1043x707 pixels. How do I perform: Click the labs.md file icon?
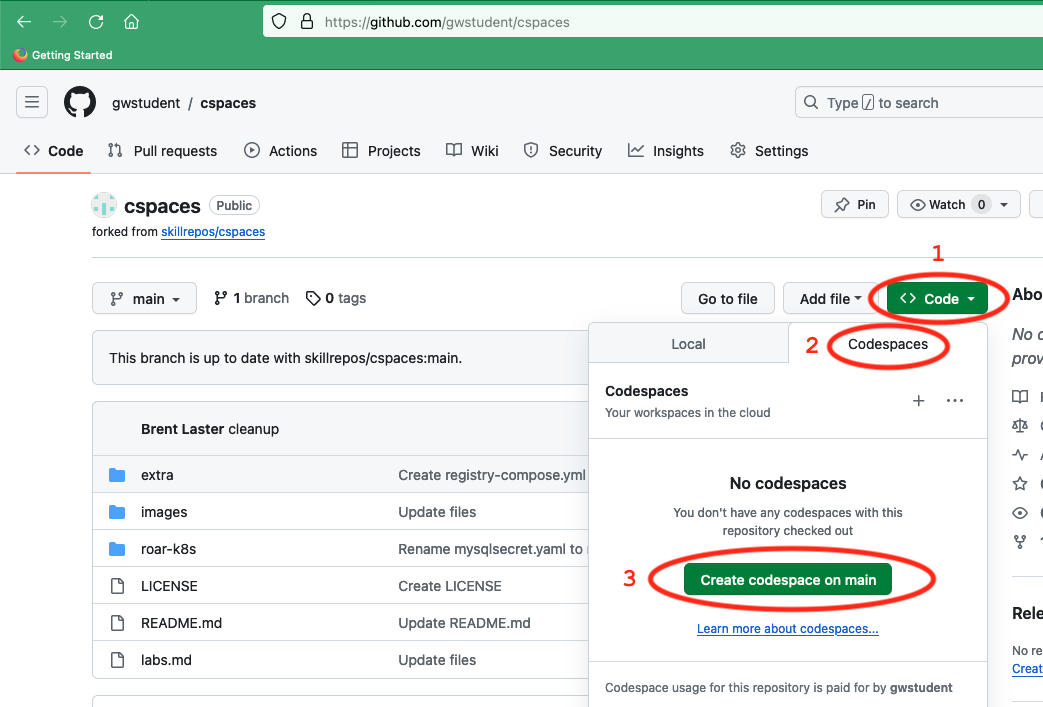[117, 660]
